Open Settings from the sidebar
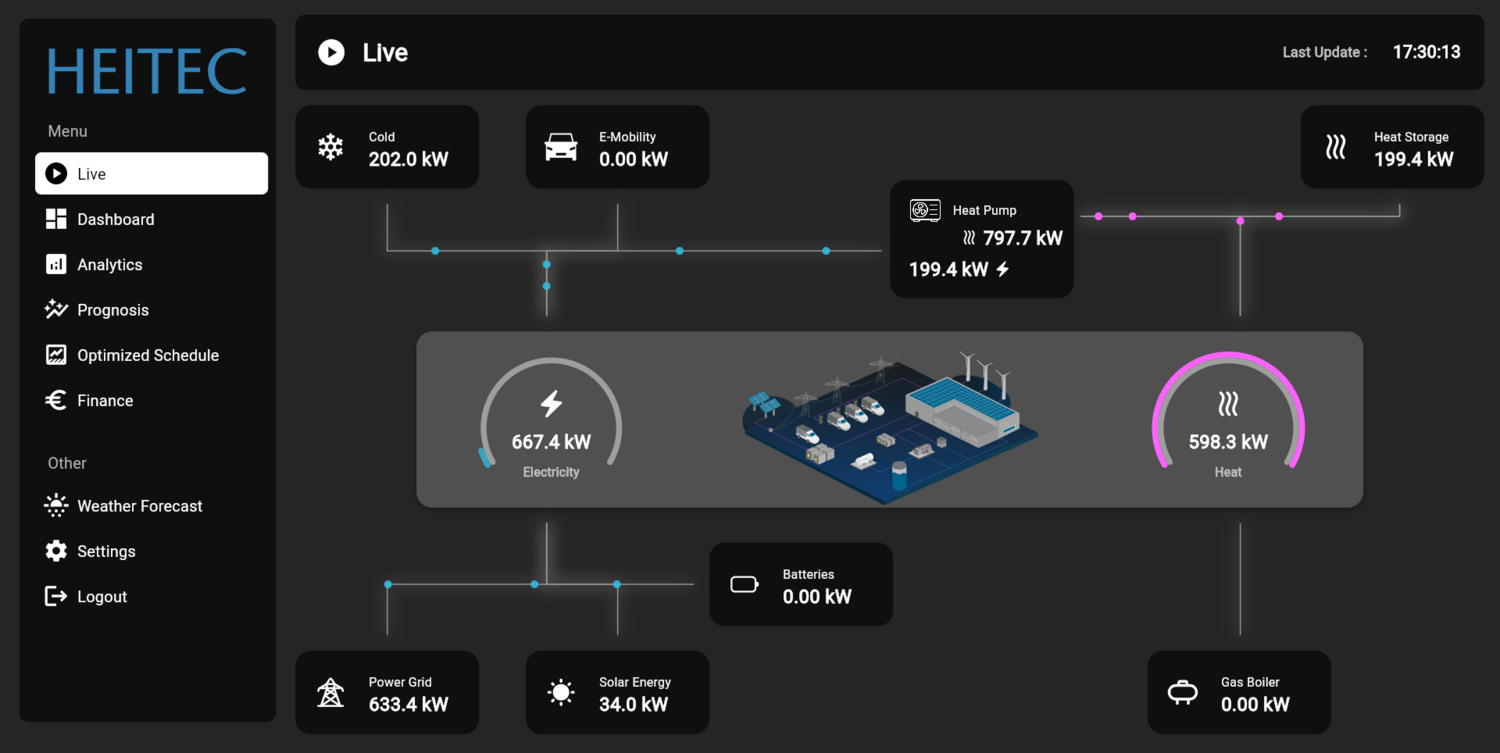Viewport: 1500px width, 753px height. coord(106,551)
